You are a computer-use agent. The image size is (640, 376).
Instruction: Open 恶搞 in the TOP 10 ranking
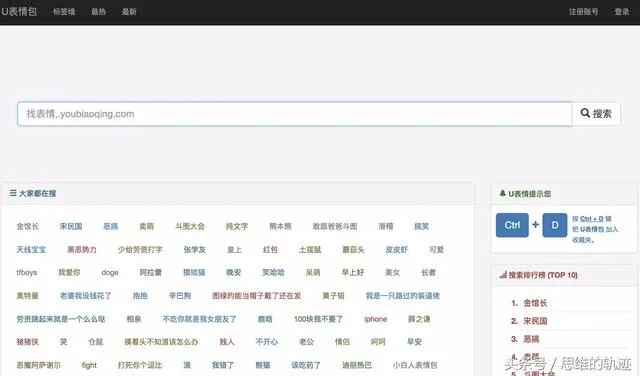click(x=531, y=339)
